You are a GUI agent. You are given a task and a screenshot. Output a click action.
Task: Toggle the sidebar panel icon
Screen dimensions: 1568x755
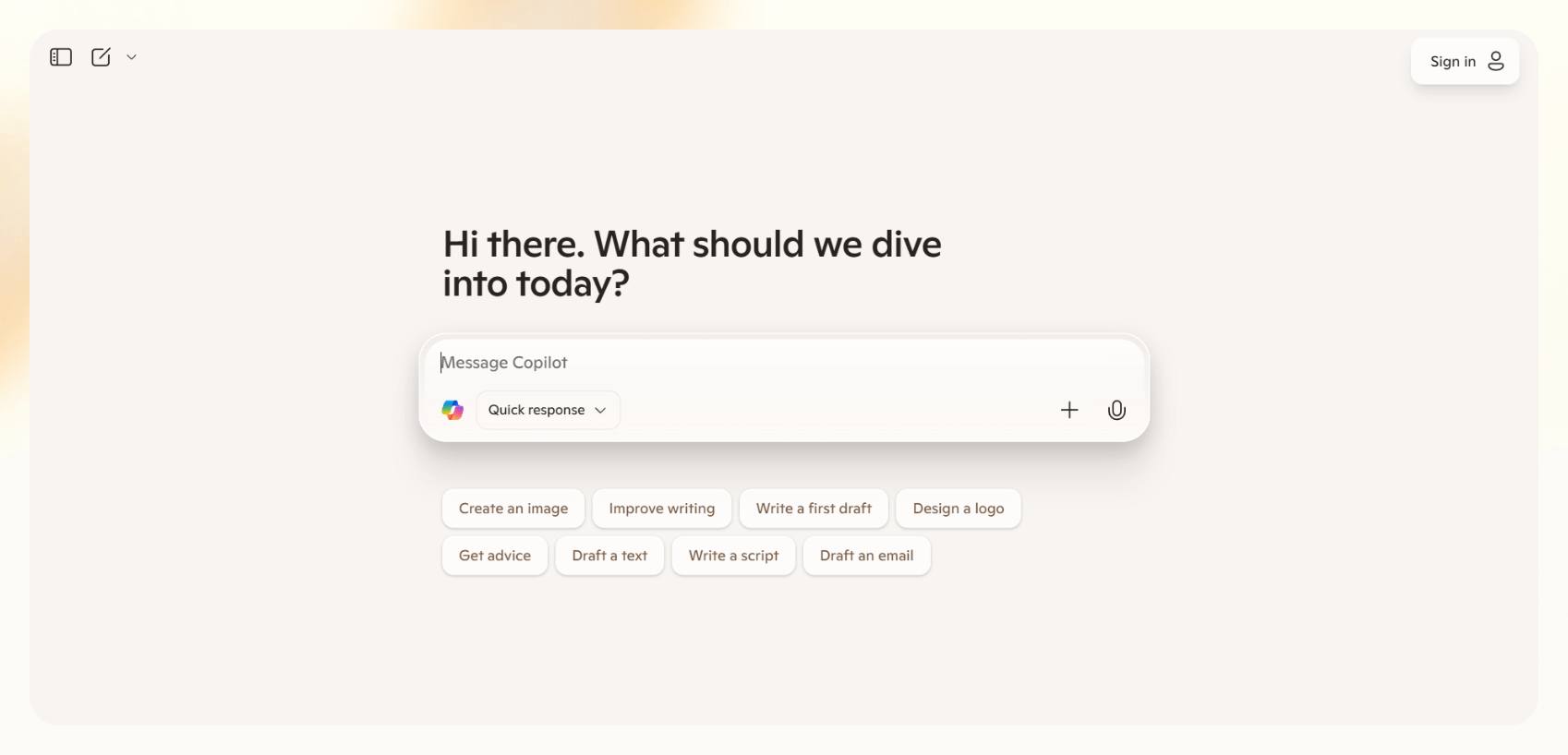pyautogui.click(x=61, y=57)
